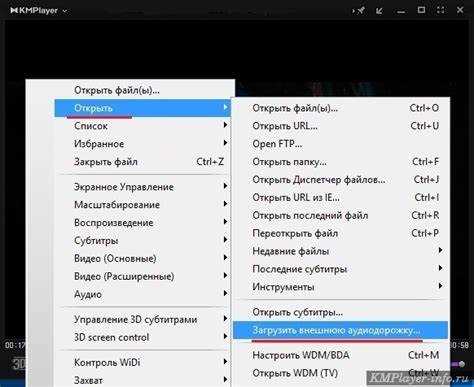Pin the player window on top

pyautogui.click(x=360, y=11)
